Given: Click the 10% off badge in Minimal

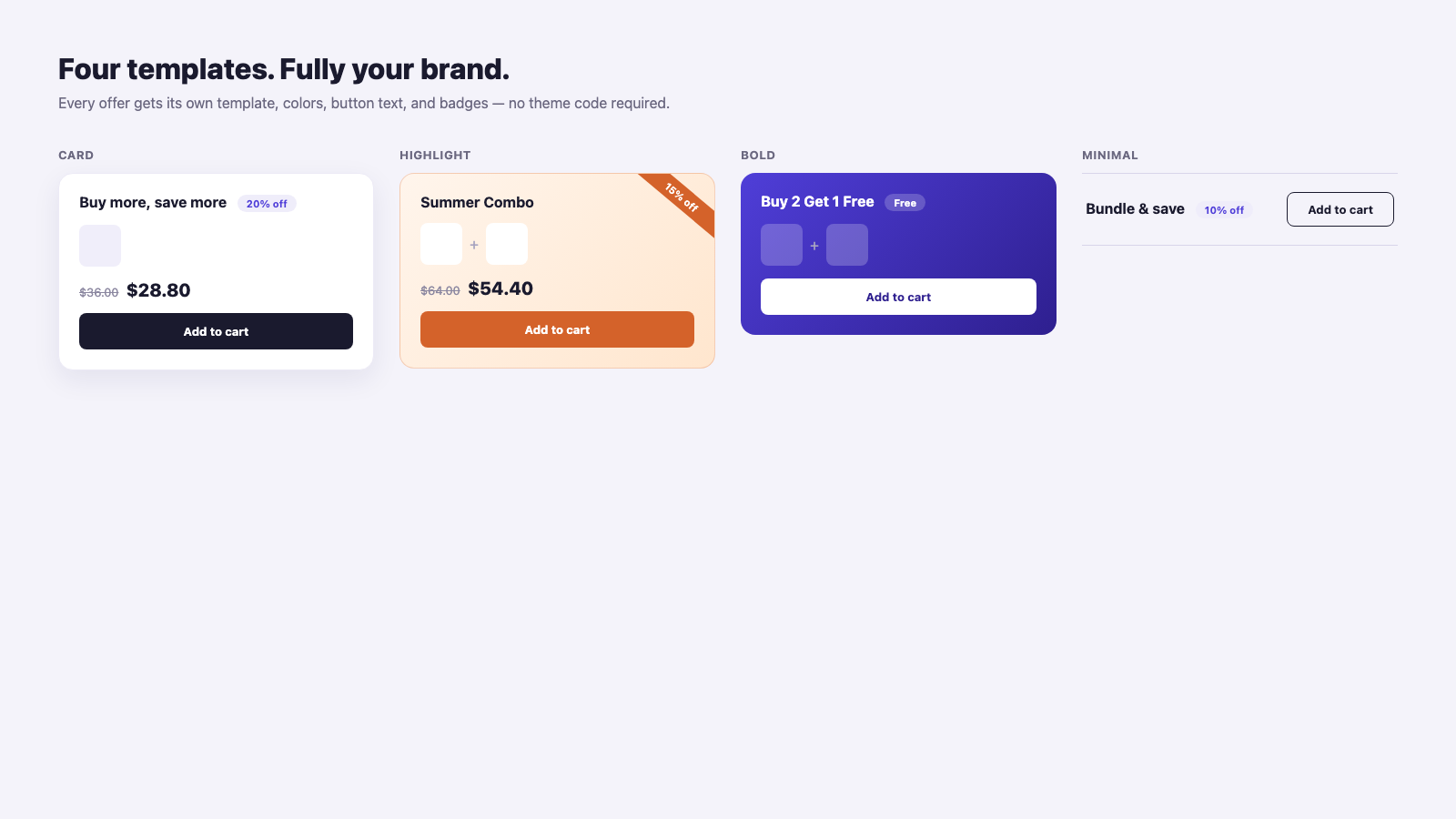Looking at the screenshot, I should 1224,210.
